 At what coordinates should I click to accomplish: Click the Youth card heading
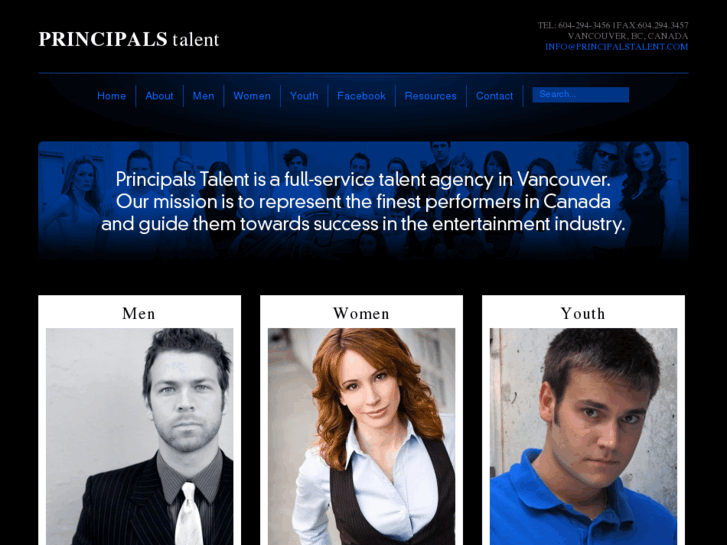pyautogui.click(x=583, y=314)
